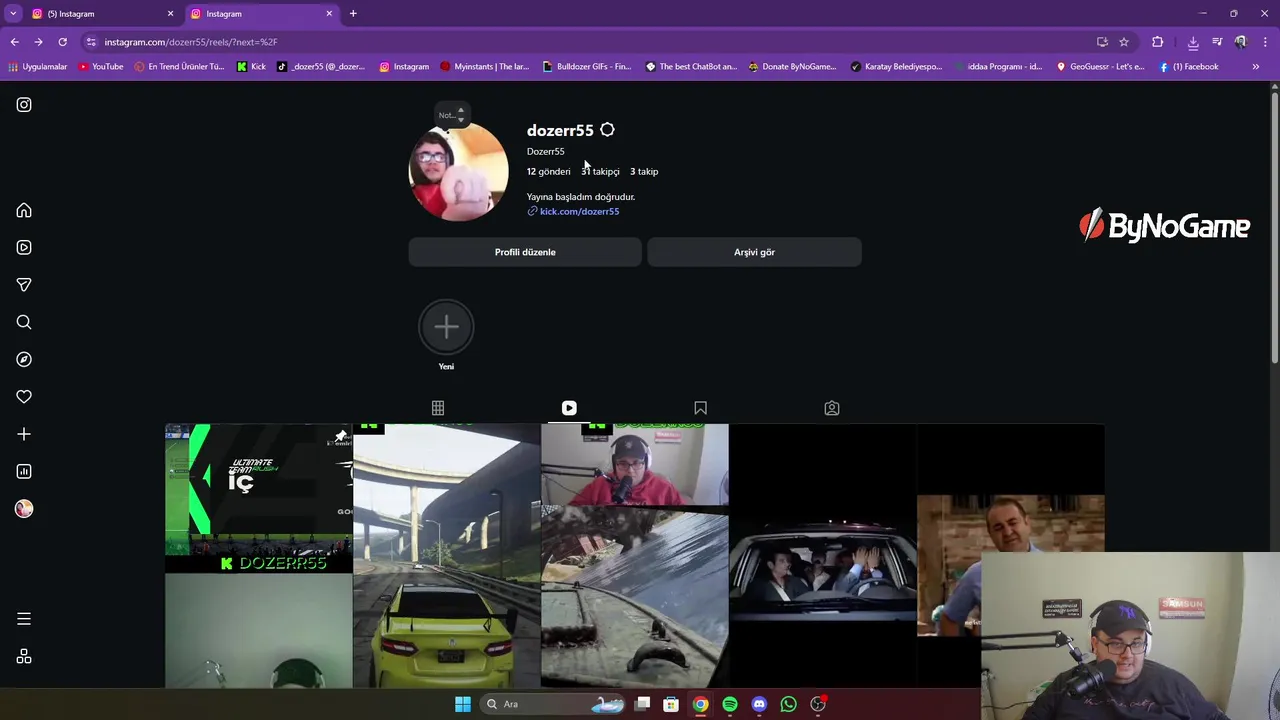Click the note bubble above the avatar
Image resolution: width=1280 pixels, height=720 pixels.
(x=452, y=113)
